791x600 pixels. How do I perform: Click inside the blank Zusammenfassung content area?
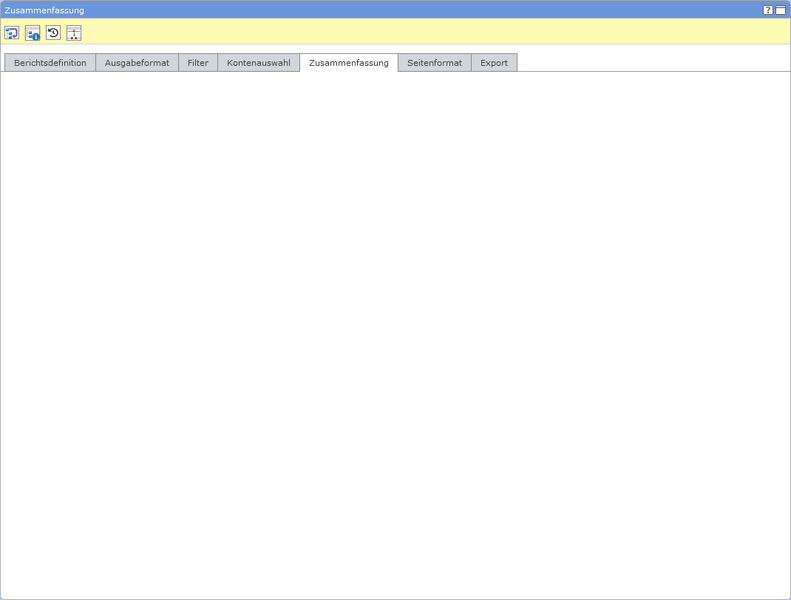pyautogui.click(x=395, y=330)
